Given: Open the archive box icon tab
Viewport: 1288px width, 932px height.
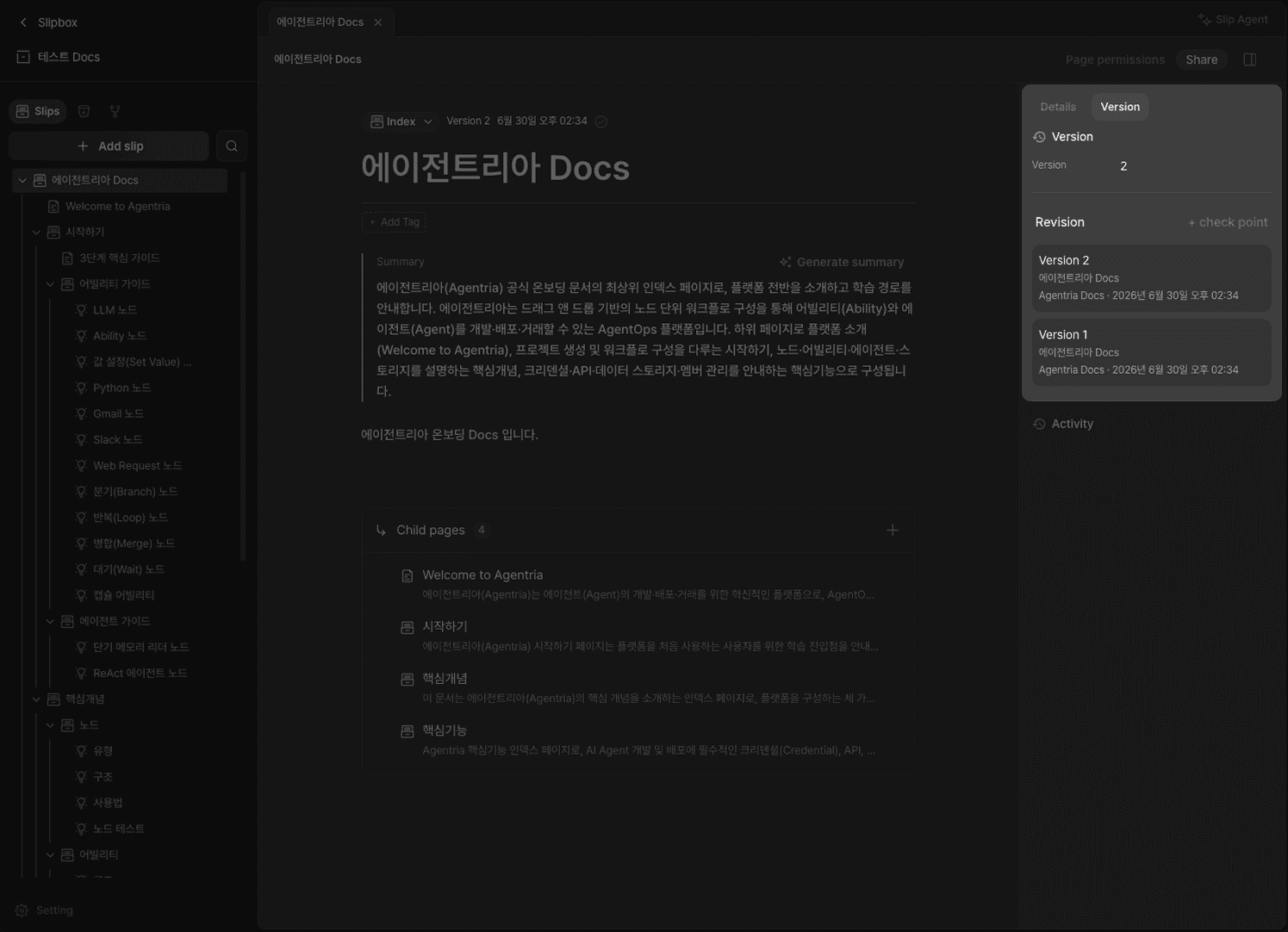Looking at the screenshot, I should coord(84,111).
